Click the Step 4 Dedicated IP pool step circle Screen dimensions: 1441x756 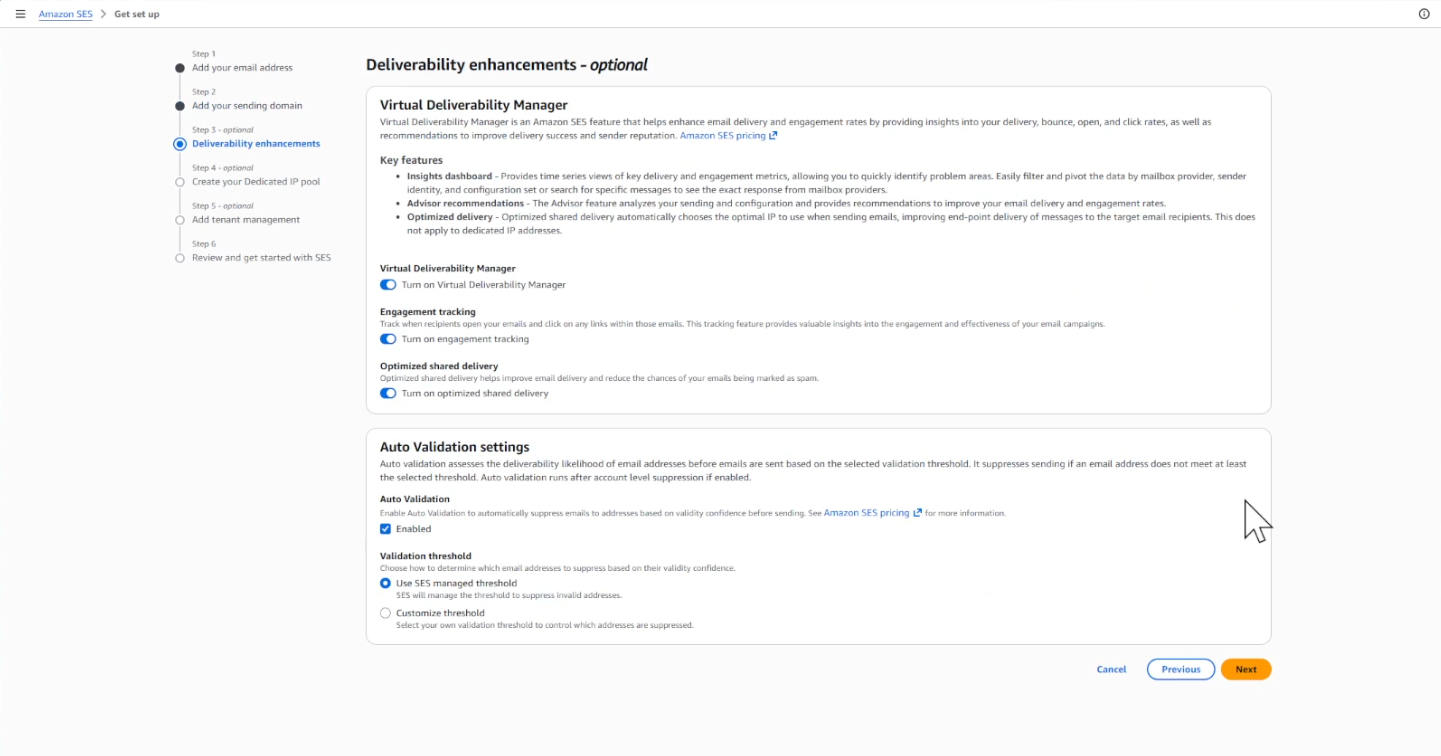(x=180, y=182)
